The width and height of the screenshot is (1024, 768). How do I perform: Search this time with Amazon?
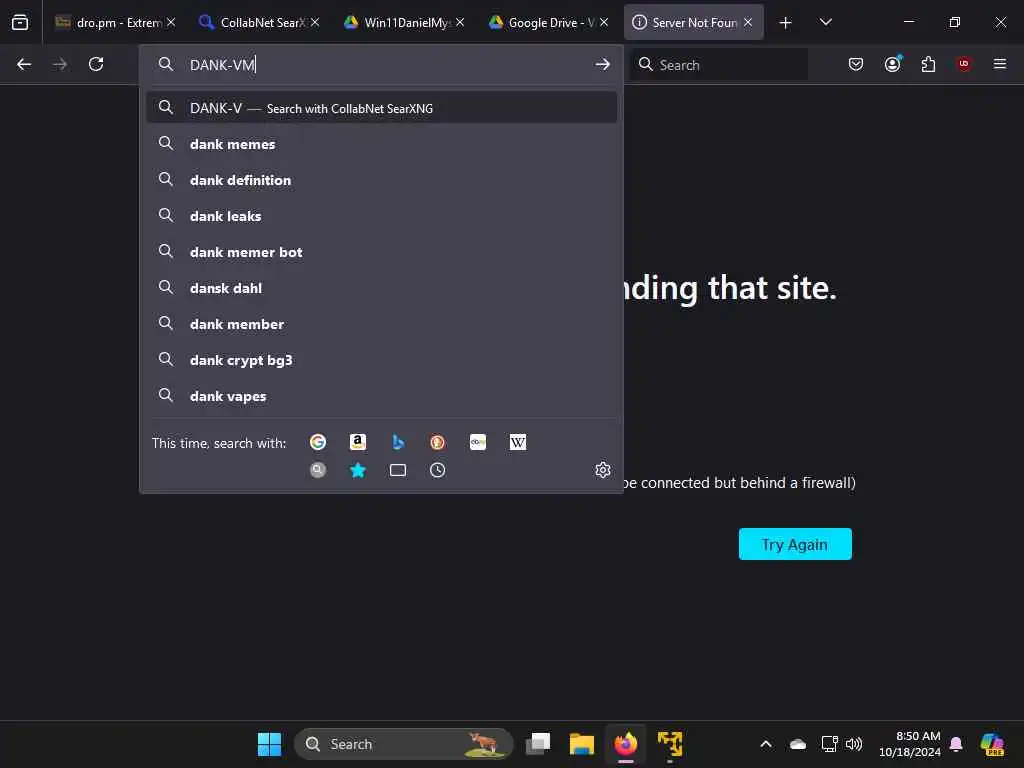pyautogui.click(x=358, y=442)
